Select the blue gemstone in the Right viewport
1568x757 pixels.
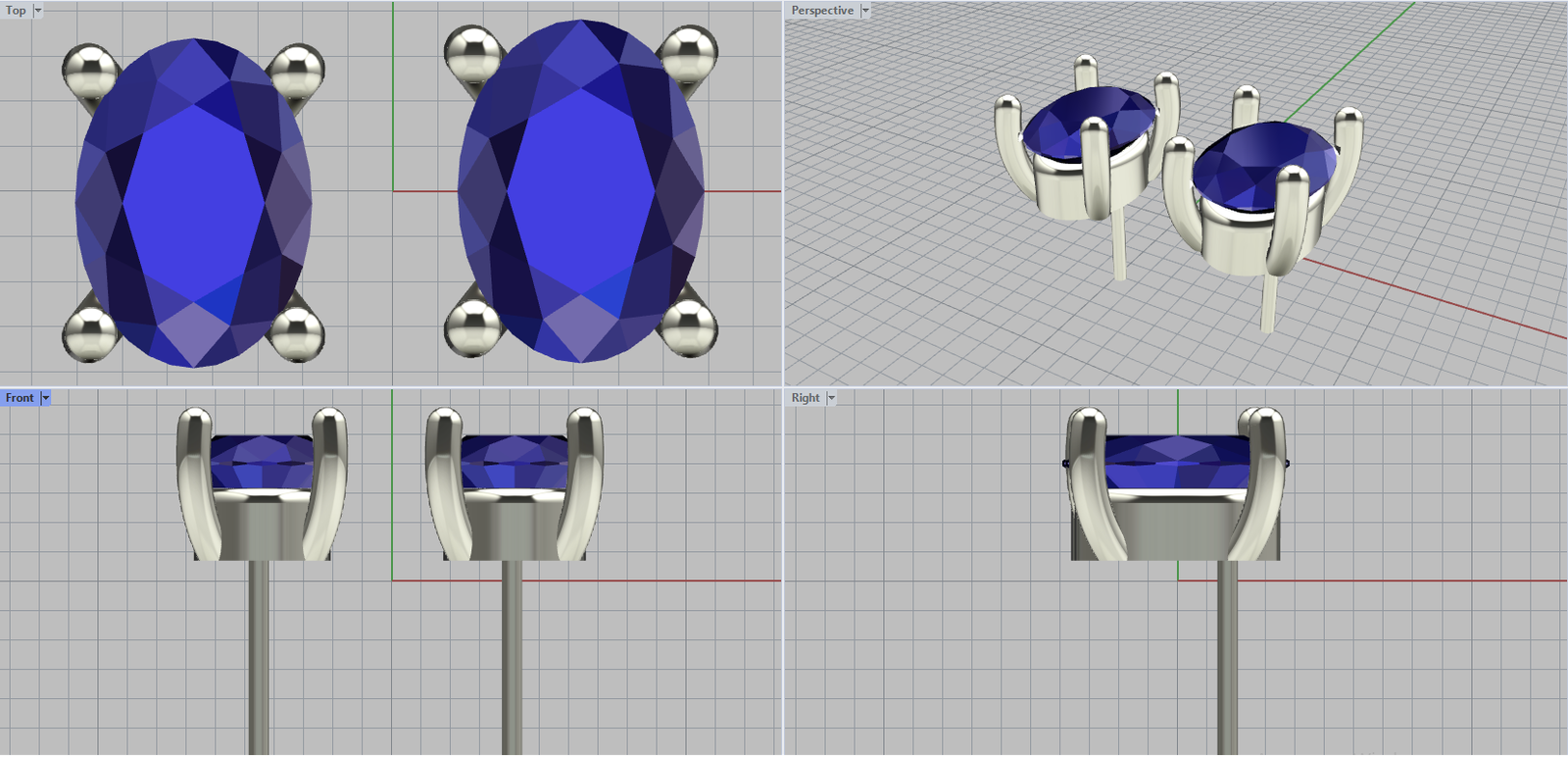pyautogui.click(x=1178, y=462)
